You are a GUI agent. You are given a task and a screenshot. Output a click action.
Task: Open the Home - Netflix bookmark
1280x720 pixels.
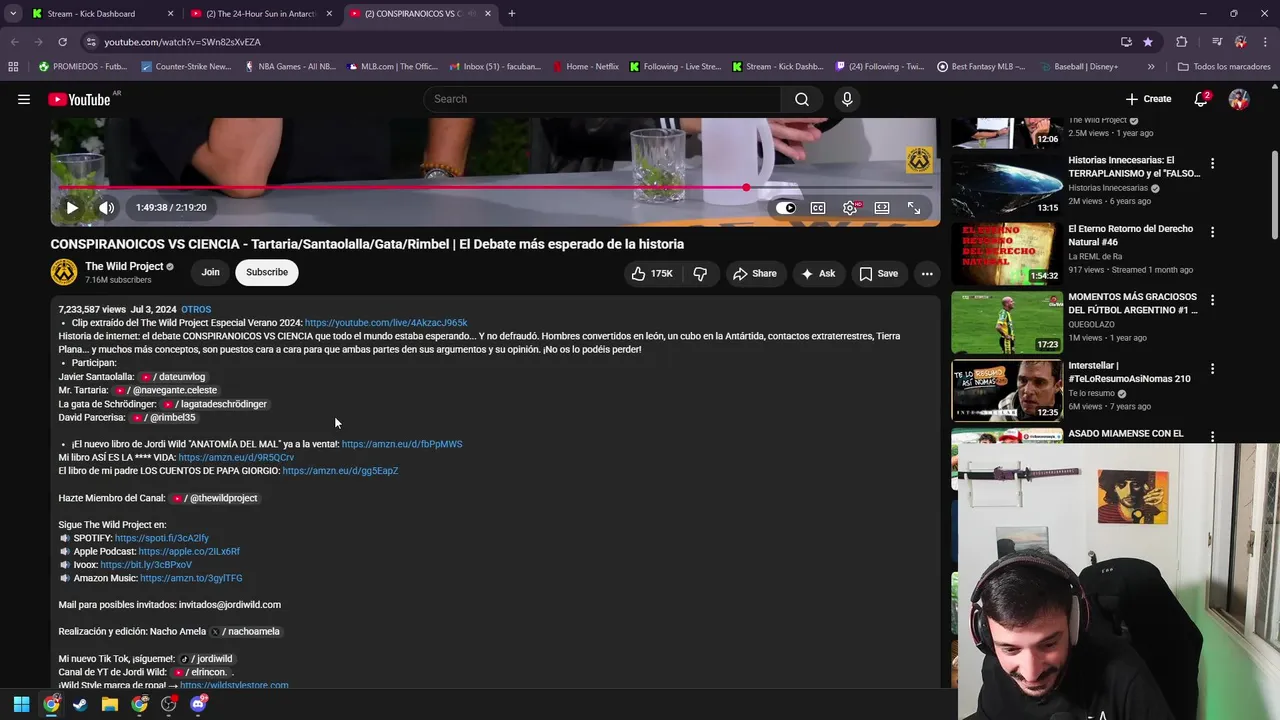585,67
